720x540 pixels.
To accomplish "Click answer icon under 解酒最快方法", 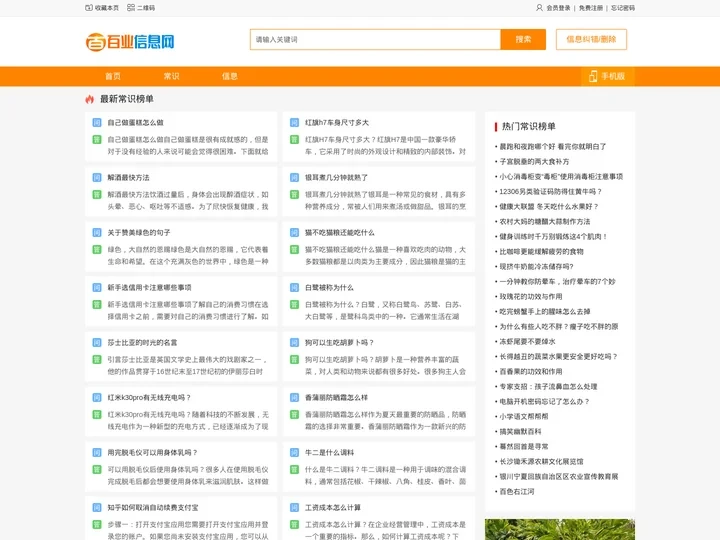I will (97, 195).
